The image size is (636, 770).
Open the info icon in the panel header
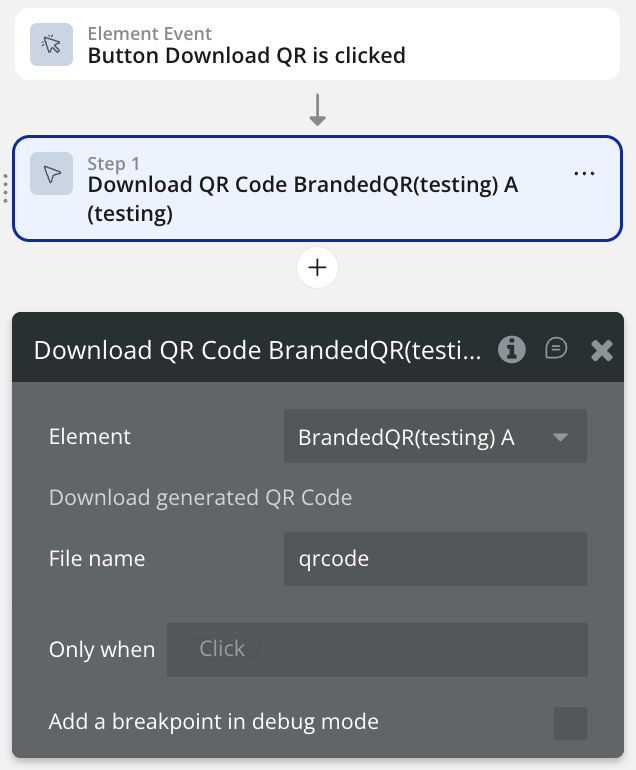coord(512,349)
